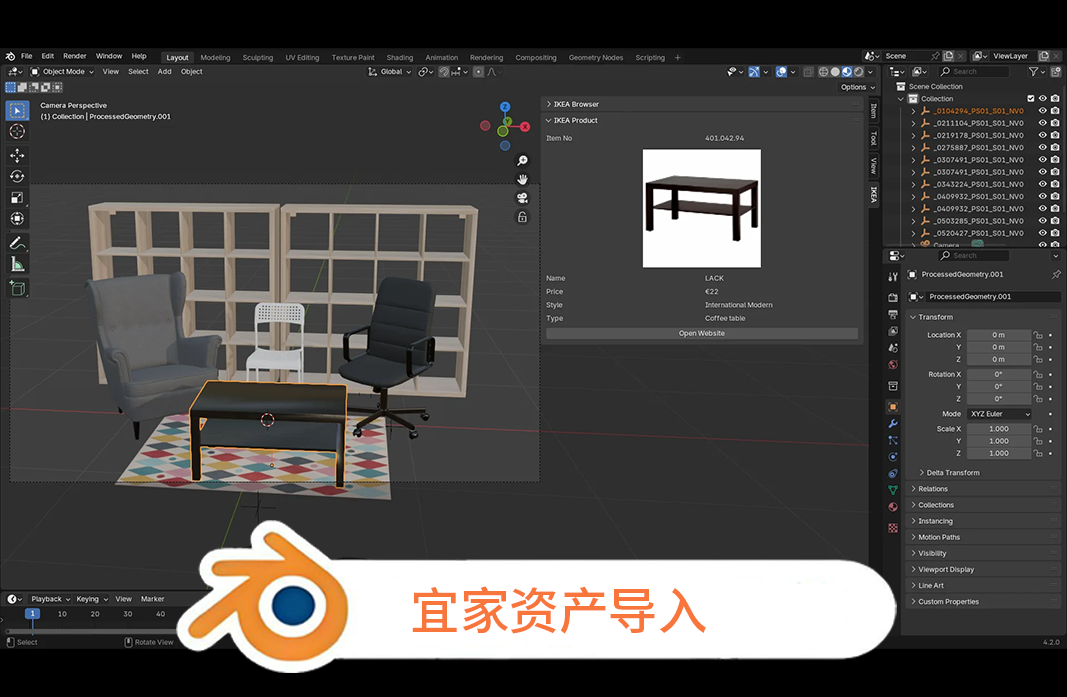Open the viewport Options dropdown

(x=857, y=87)
